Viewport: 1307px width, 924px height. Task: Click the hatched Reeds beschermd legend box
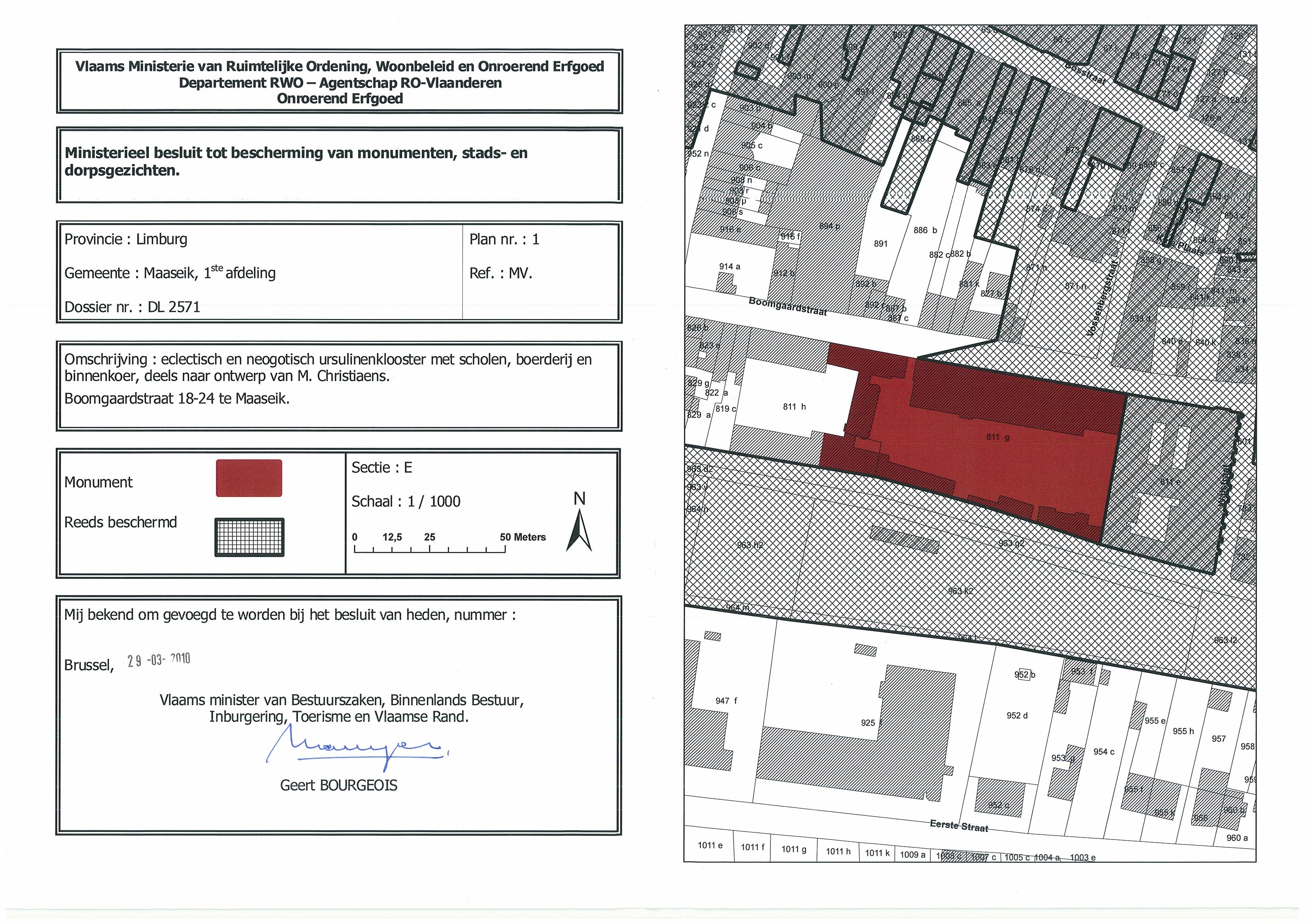pos(249,537)
